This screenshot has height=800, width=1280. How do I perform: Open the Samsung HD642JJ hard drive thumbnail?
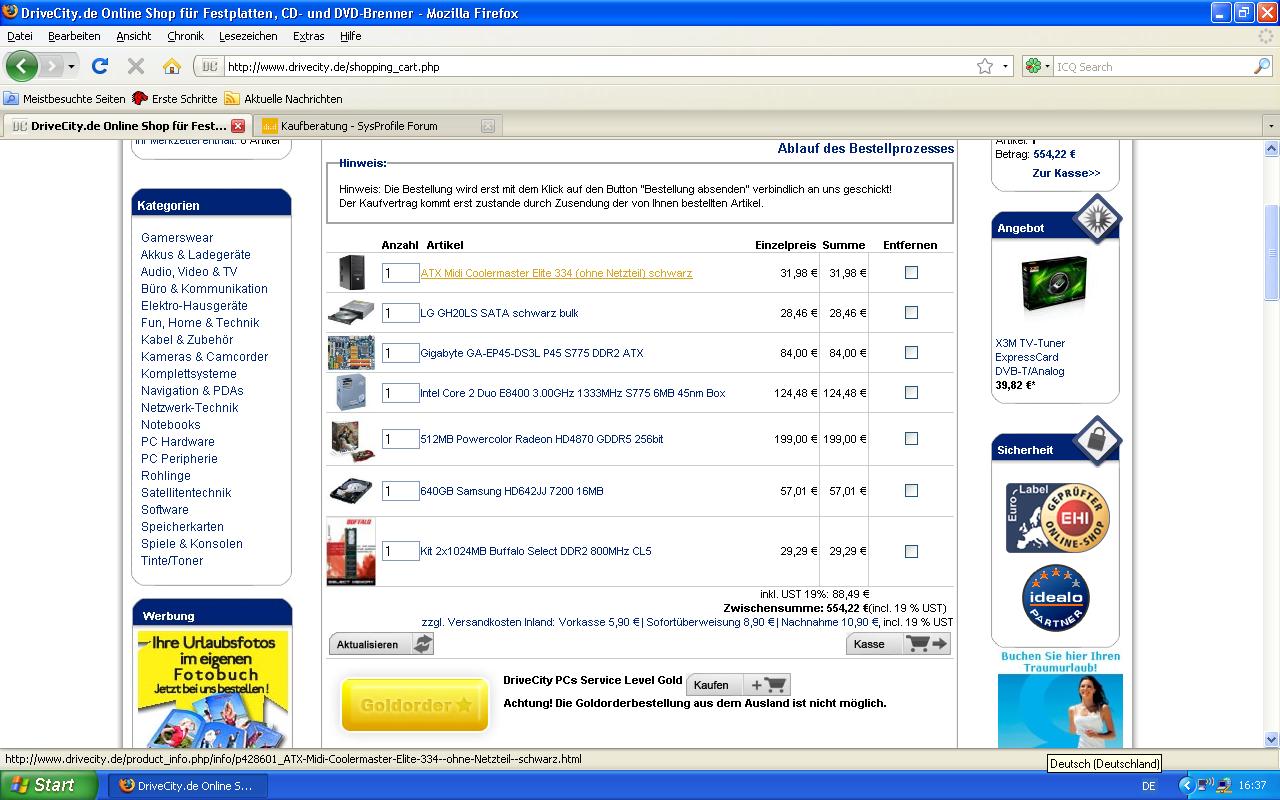351,491
